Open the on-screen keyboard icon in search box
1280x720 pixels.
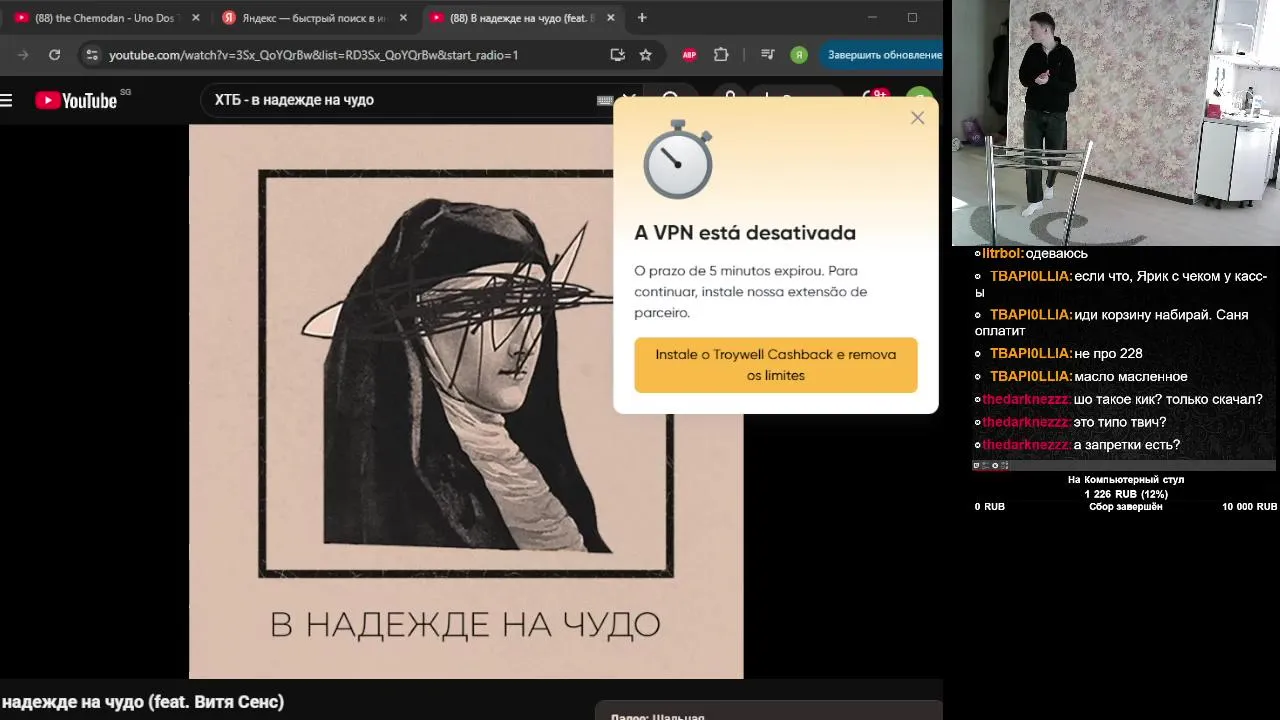pyautogui.click(x=604, y=100)
